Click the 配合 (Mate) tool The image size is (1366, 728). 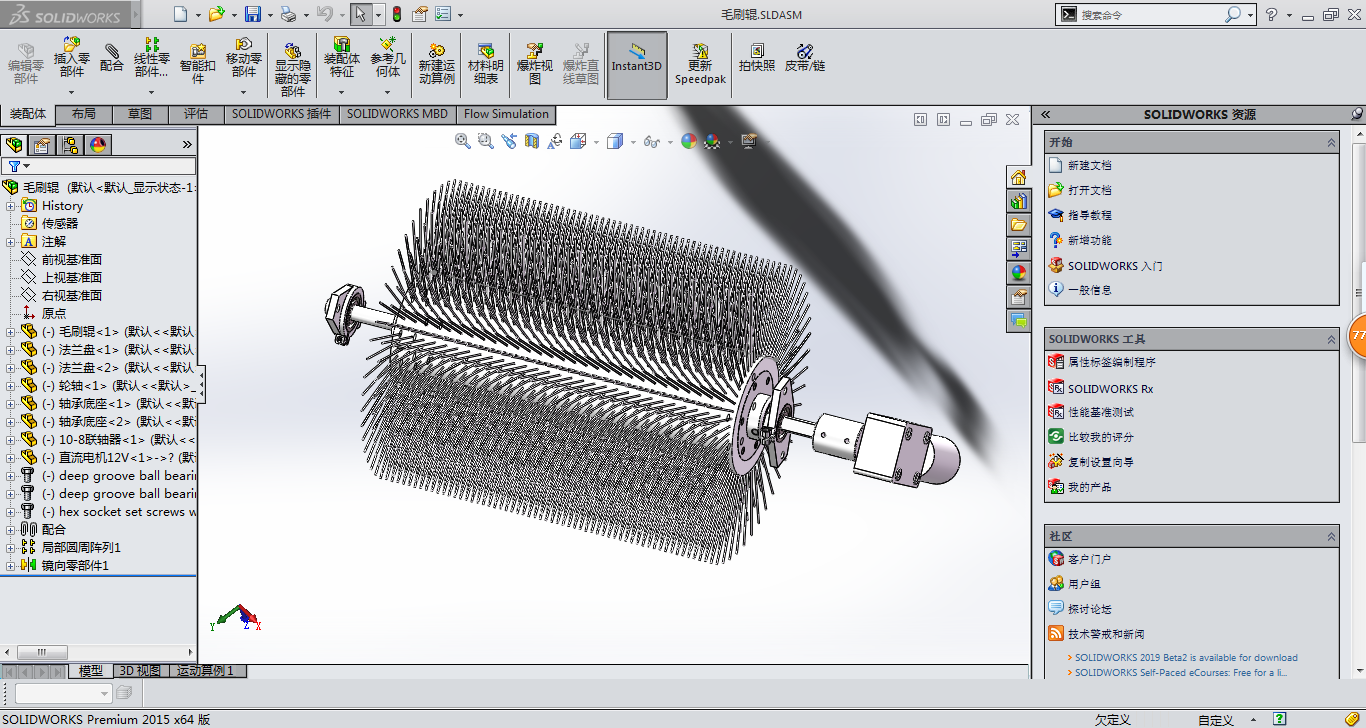click(112, 57)
